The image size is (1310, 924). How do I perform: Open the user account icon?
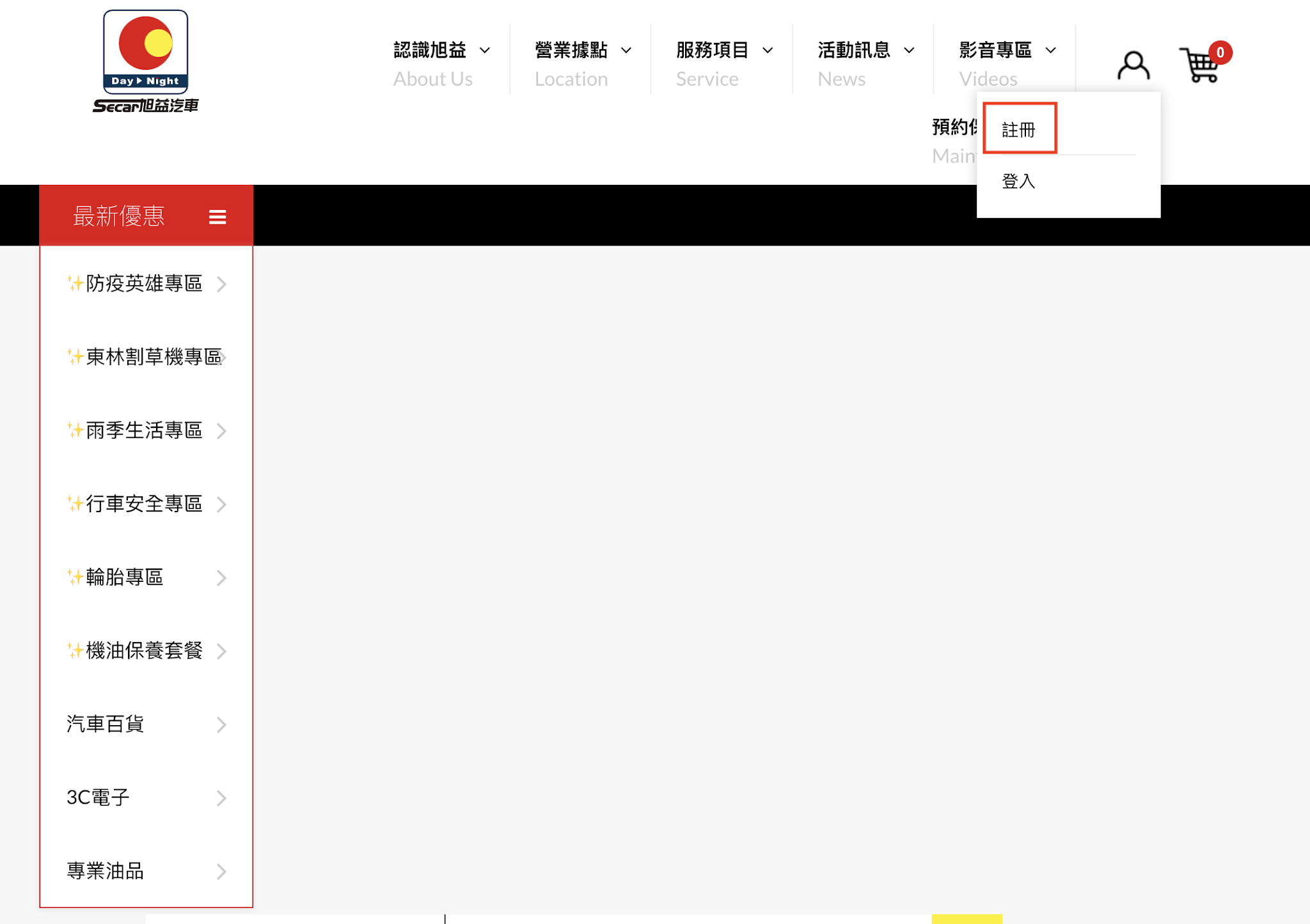[1133, 66]
